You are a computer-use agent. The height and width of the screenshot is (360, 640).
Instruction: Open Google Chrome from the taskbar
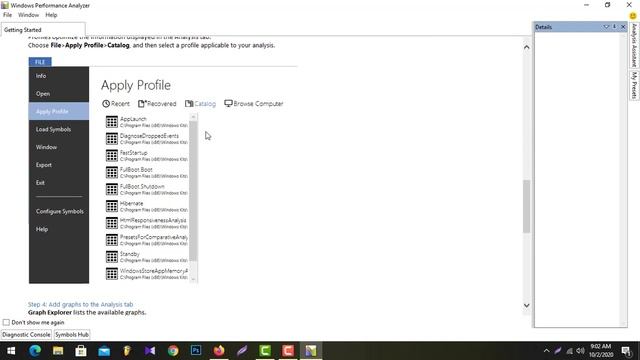(x=173, y=351)
